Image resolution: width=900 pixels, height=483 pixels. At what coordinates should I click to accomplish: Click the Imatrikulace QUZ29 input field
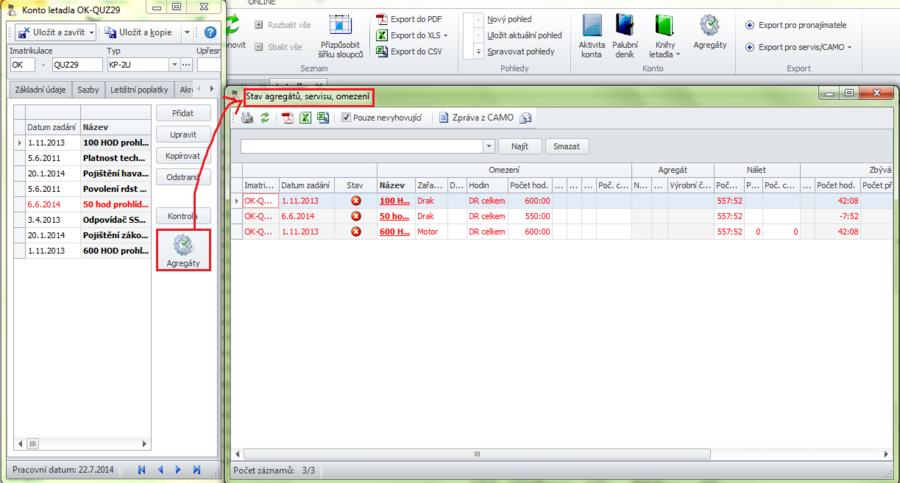click(x=76, y=65)
